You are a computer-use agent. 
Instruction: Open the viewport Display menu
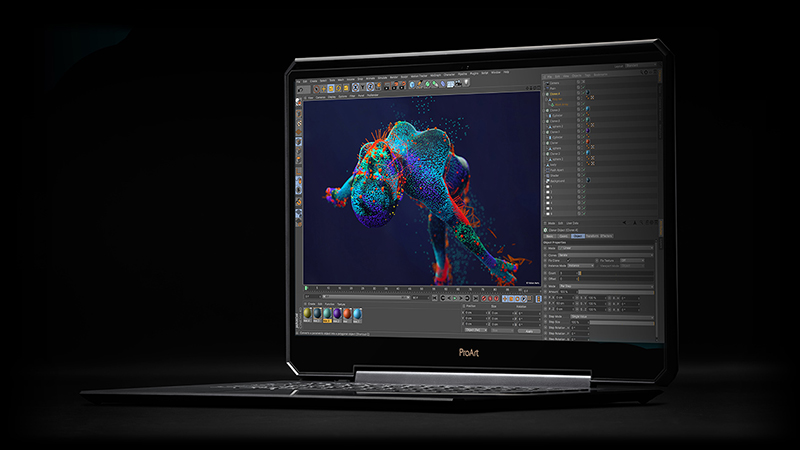[x=331, y=97]
